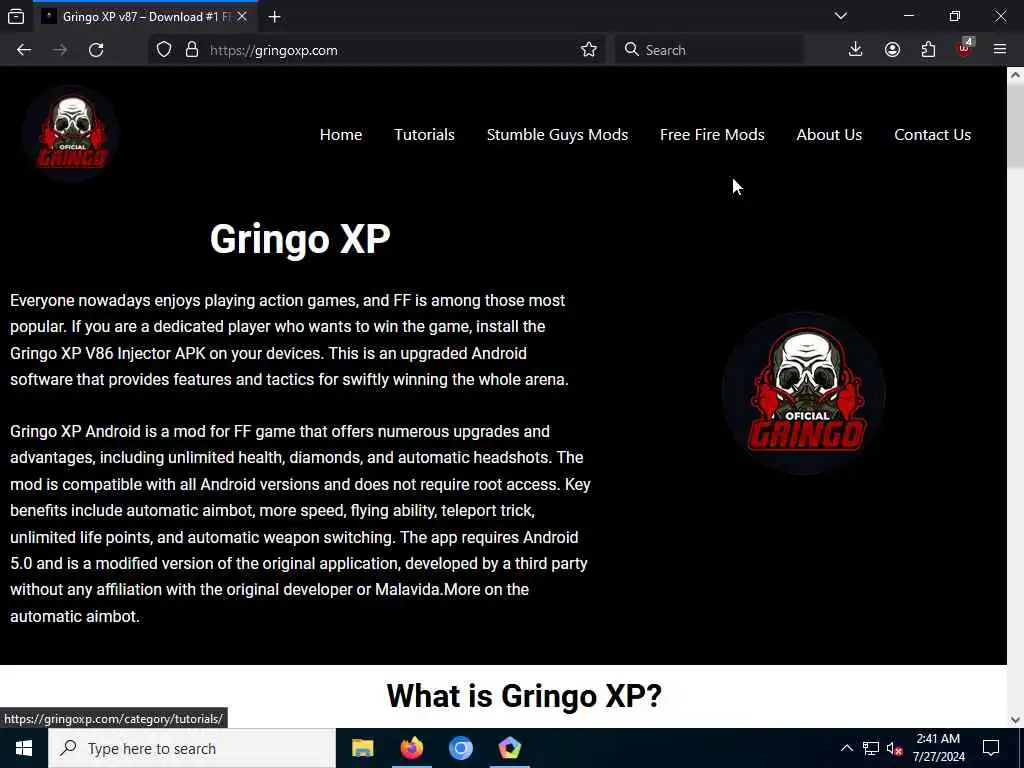Click the muted volume tray icon

[x=895, y=748]
